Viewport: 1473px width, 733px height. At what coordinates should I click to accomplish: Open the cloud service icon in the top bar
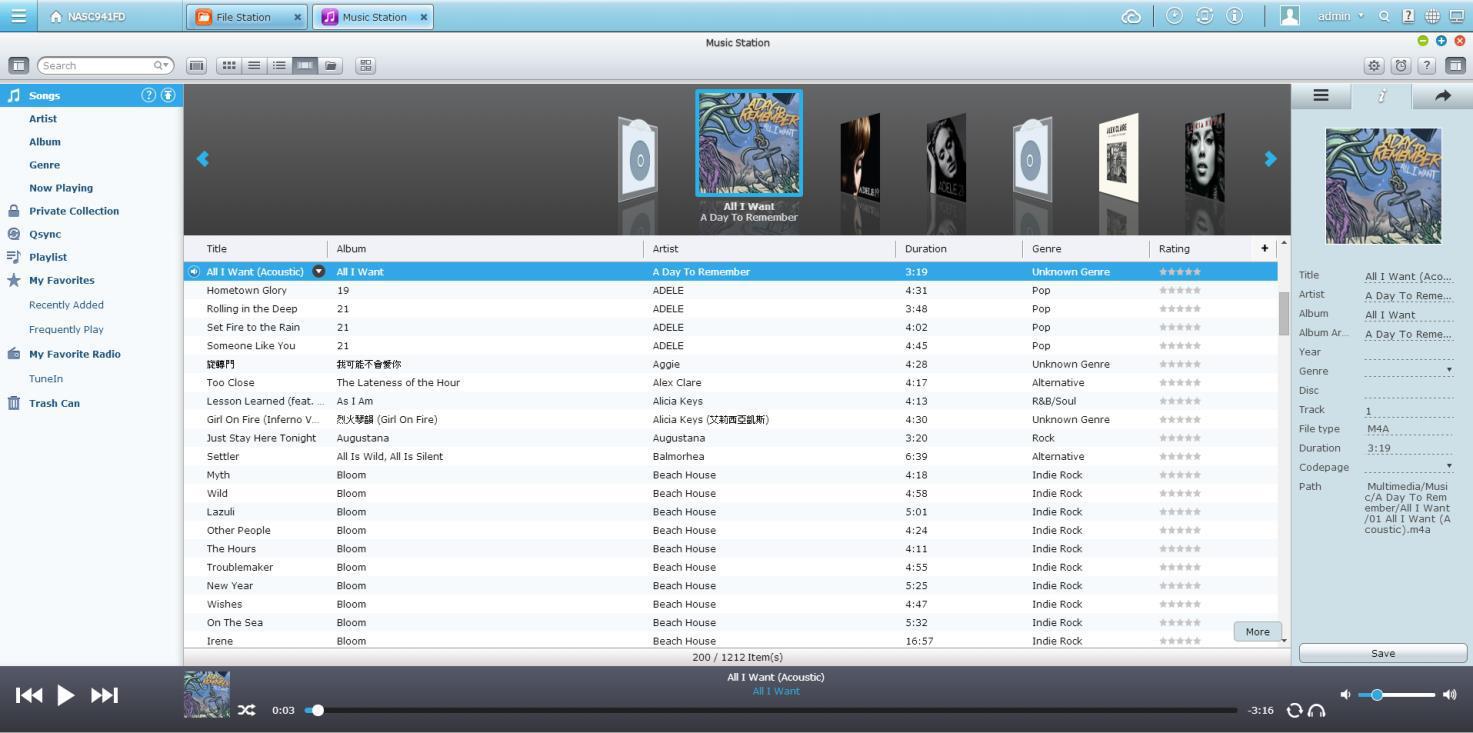click(x=1131, y=16)
